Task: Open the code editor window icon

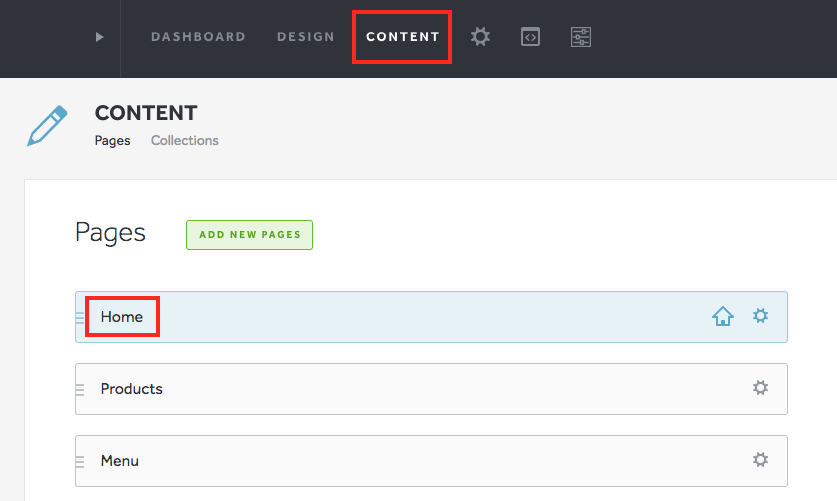Action: [x=531, y=37]
